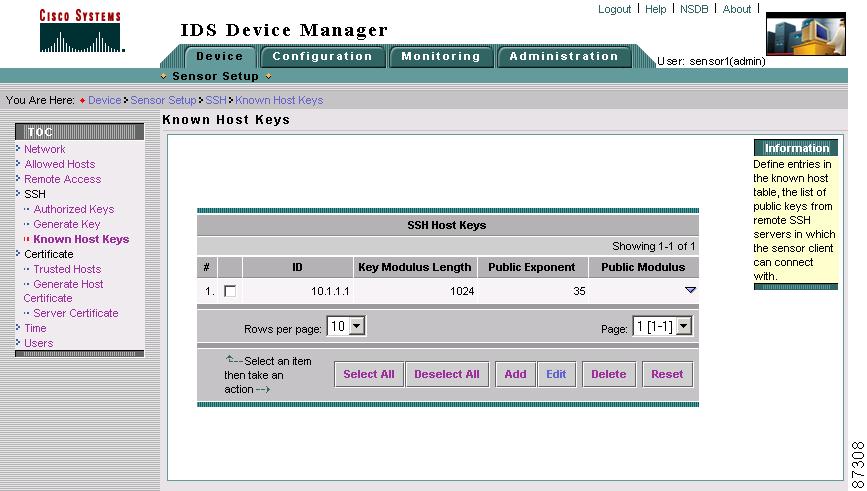Click the Public Modulus column header
This screenshot has width=867, height=491.
click(x=643, y=267)
